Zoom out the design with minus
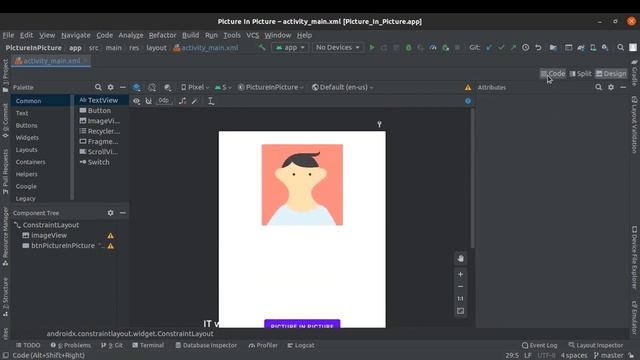This screenshot has width=640, height=360. (460, 287)
